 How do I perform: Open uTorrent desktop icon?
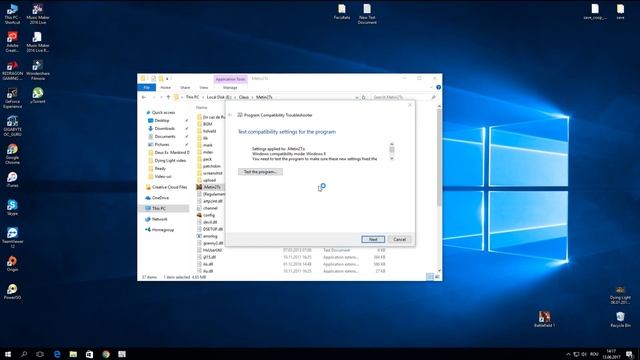[x=38, y=96]
